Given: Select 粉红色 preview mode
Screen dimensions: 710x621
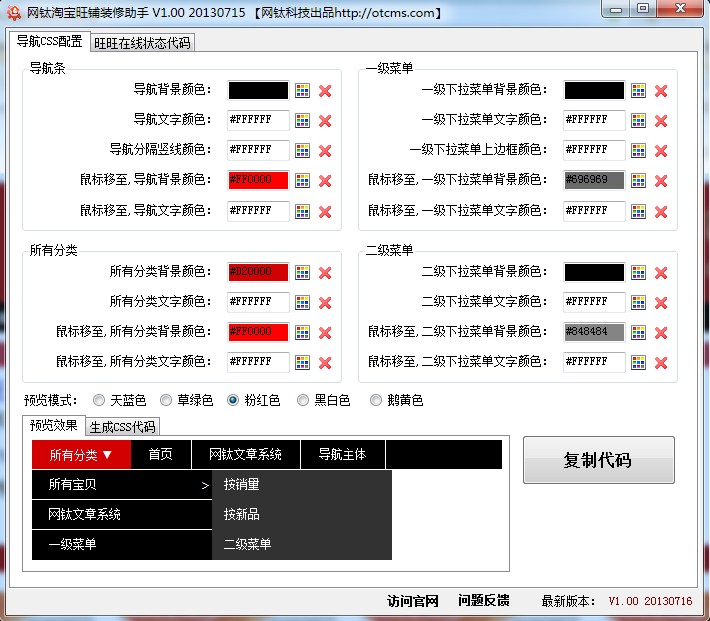Looking at the screenshot, I should (233, 400).
